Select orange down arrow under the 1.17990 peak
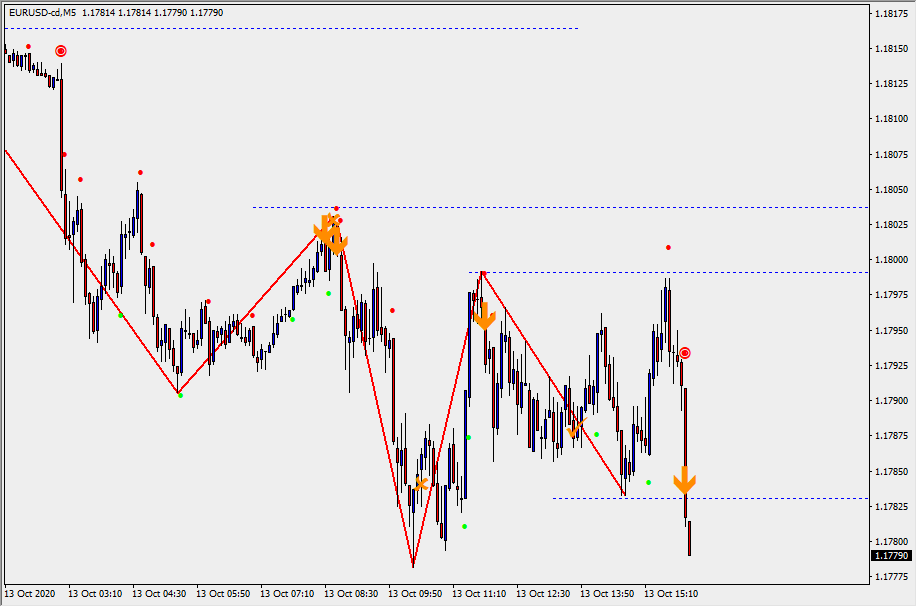This screenshot has height=607, width=917. [484, 317]
